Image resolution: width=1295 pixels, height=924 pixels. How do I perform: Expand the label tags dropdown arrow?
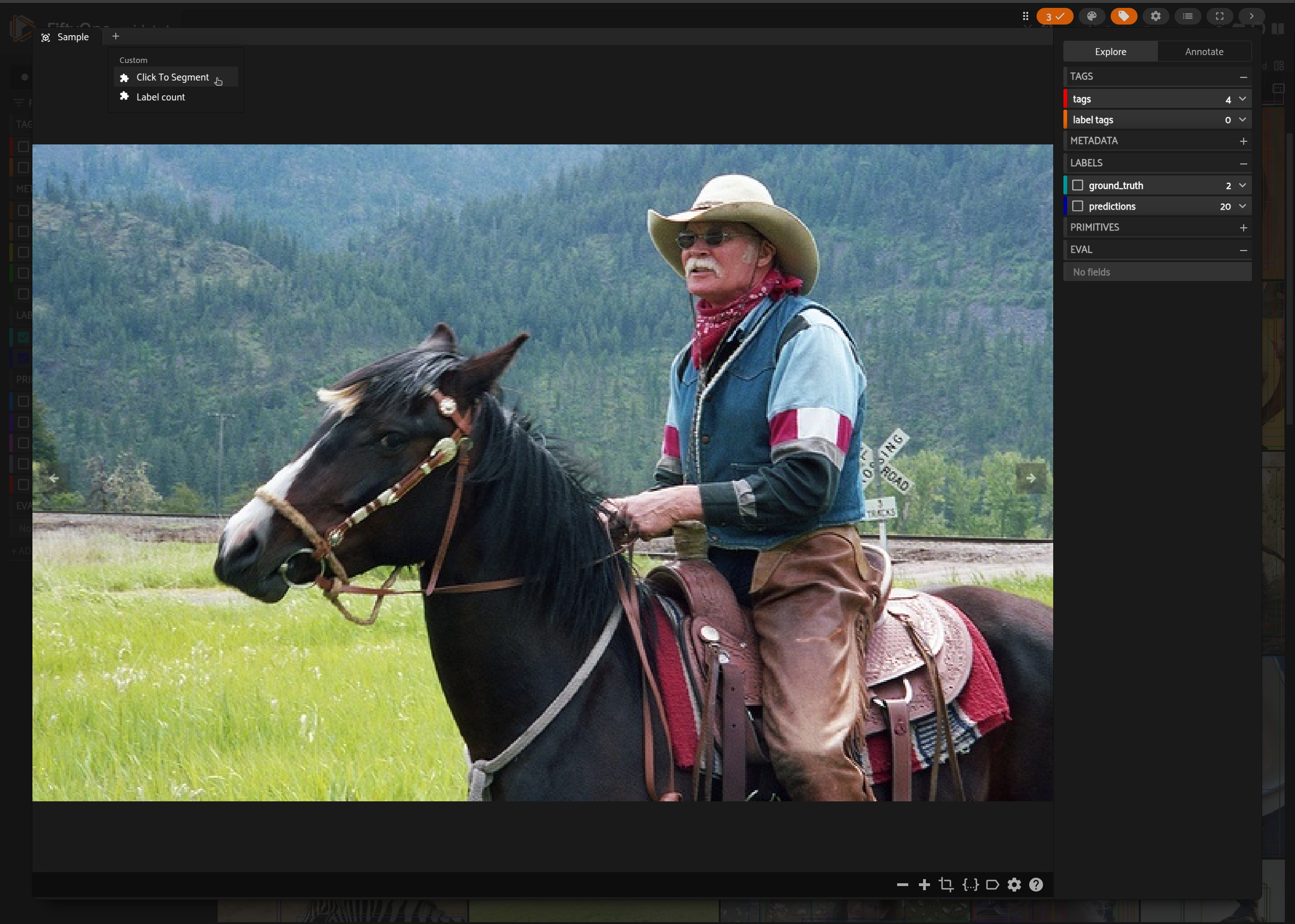[x=1243, y=119]
